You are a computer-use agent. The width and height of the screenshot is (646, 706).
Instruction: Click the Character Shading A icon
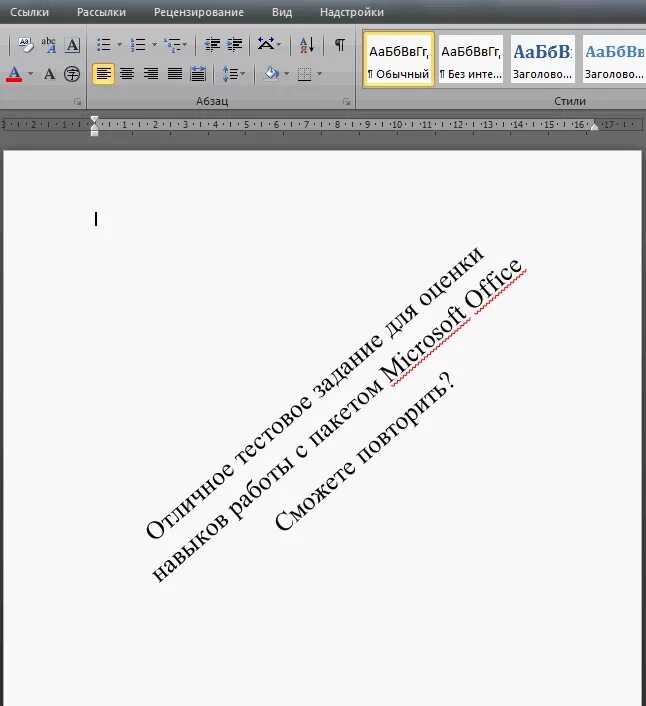(49, 73)
